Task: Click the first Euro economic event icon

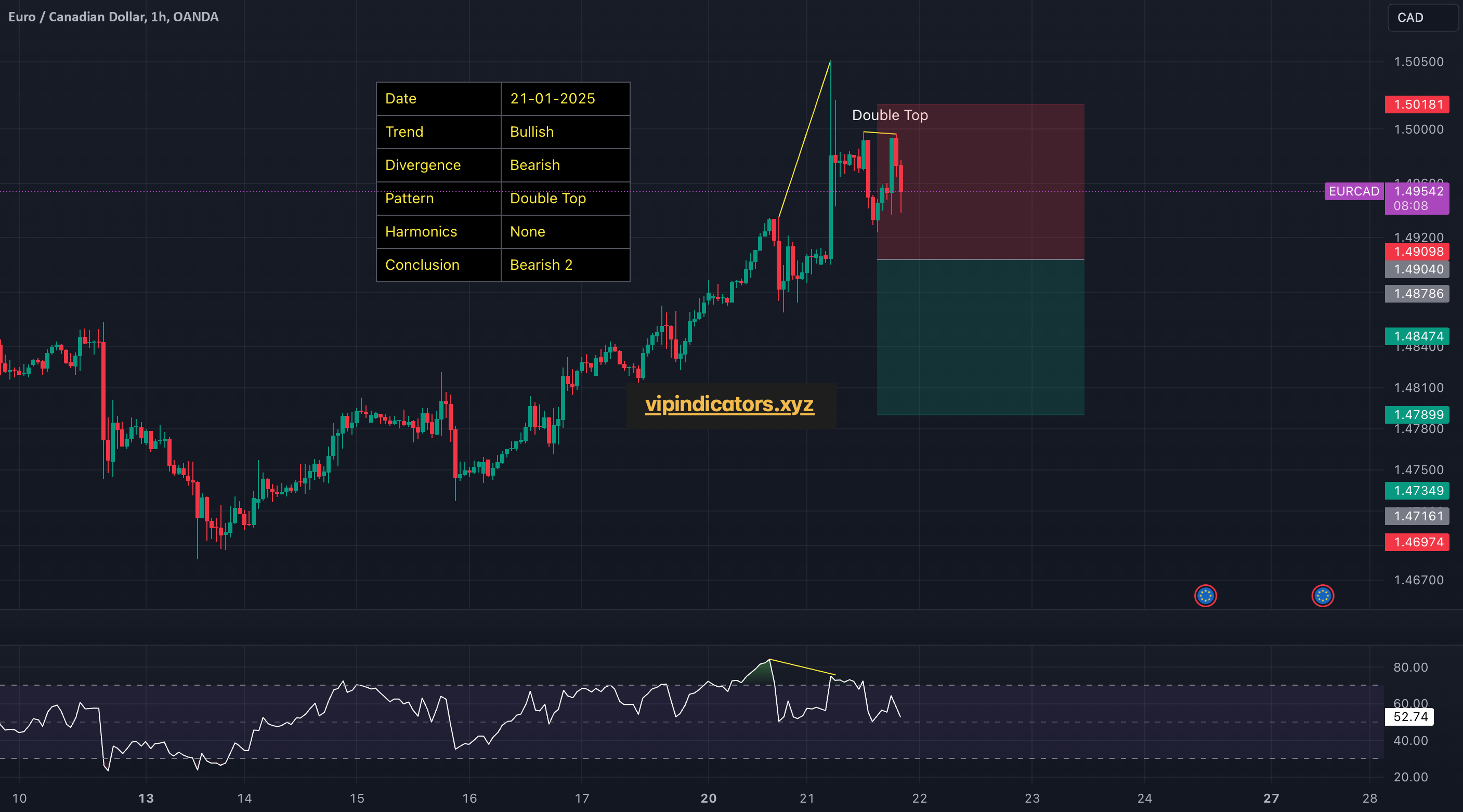Action: (1205, 596)
